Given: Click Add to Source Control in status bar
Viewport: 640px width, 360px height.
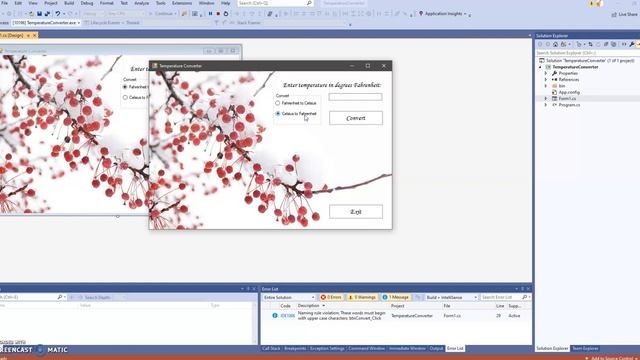Looking at the screenshot, I should [611, 358].
